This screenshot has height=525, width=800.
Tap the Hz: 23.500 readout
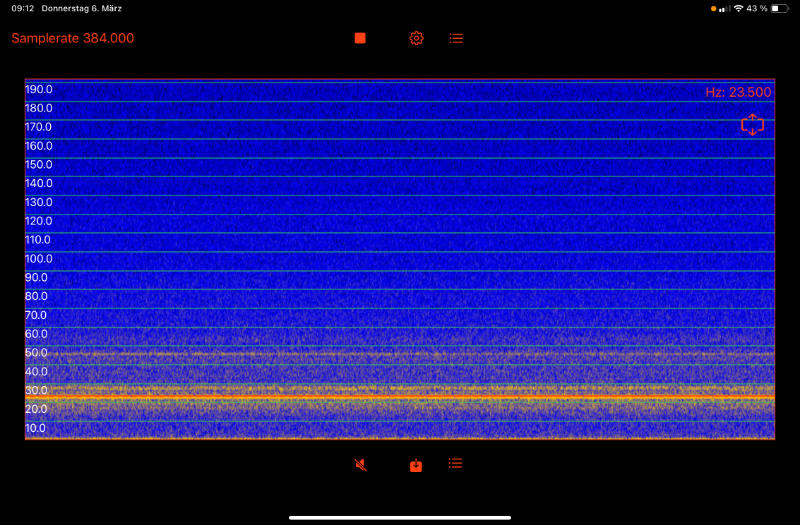[x=738, y=92]
